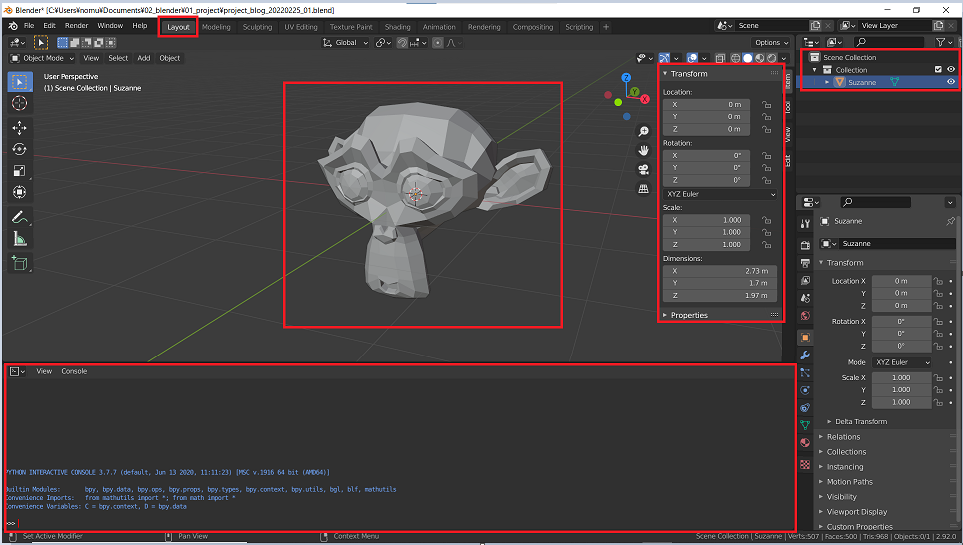Switch to Shading workspace tab
Screen dimensions: 963x545
pyautogui.click(x=397, y=27)
